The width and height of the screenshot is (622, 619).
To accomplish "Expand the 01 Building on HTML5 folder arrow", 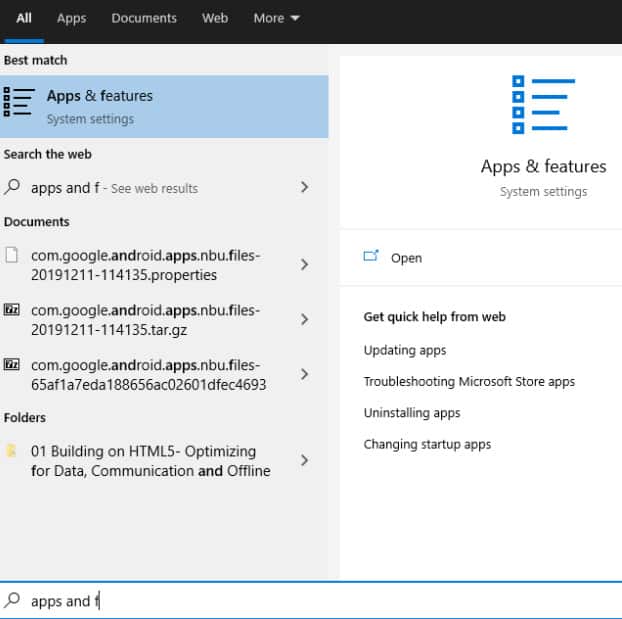I will (x=304, y=461).
